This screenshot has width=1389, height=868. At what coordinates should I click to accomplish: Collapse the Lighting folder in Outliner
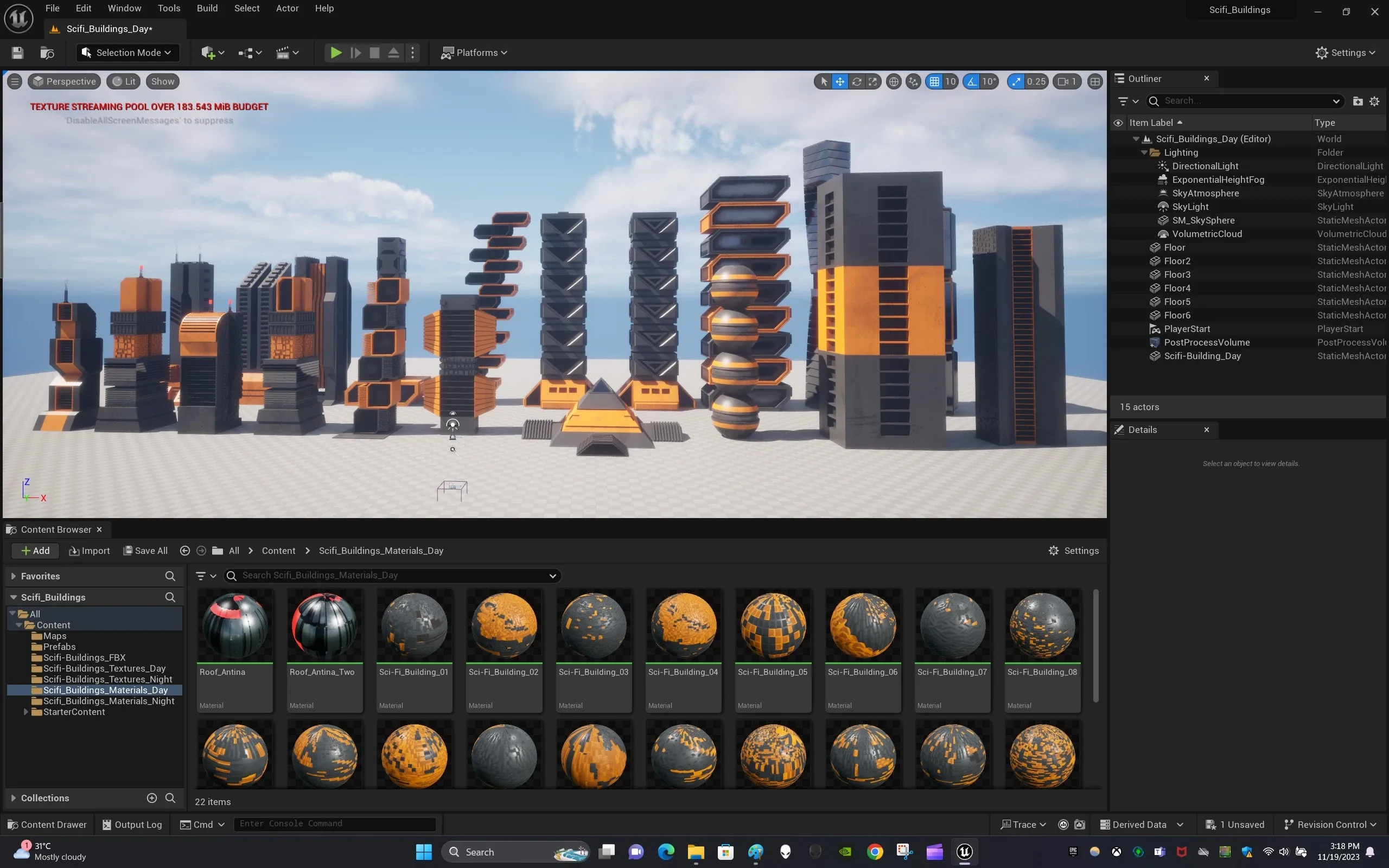[1144, 152]
